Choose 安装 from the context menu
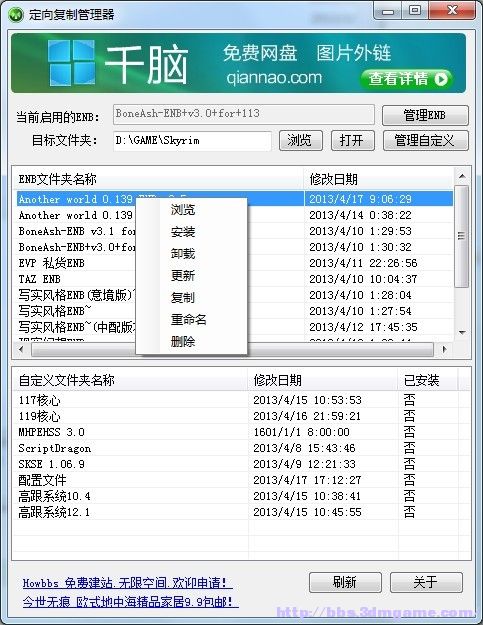 [183, 232]
